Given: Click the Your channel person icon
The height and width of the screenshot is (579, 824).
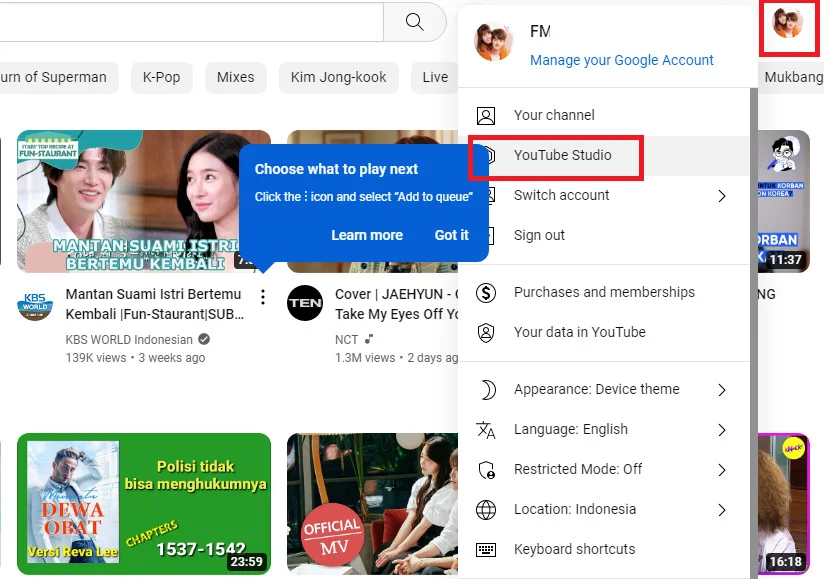Looking at the screenshot, I should tap(486, 116).
